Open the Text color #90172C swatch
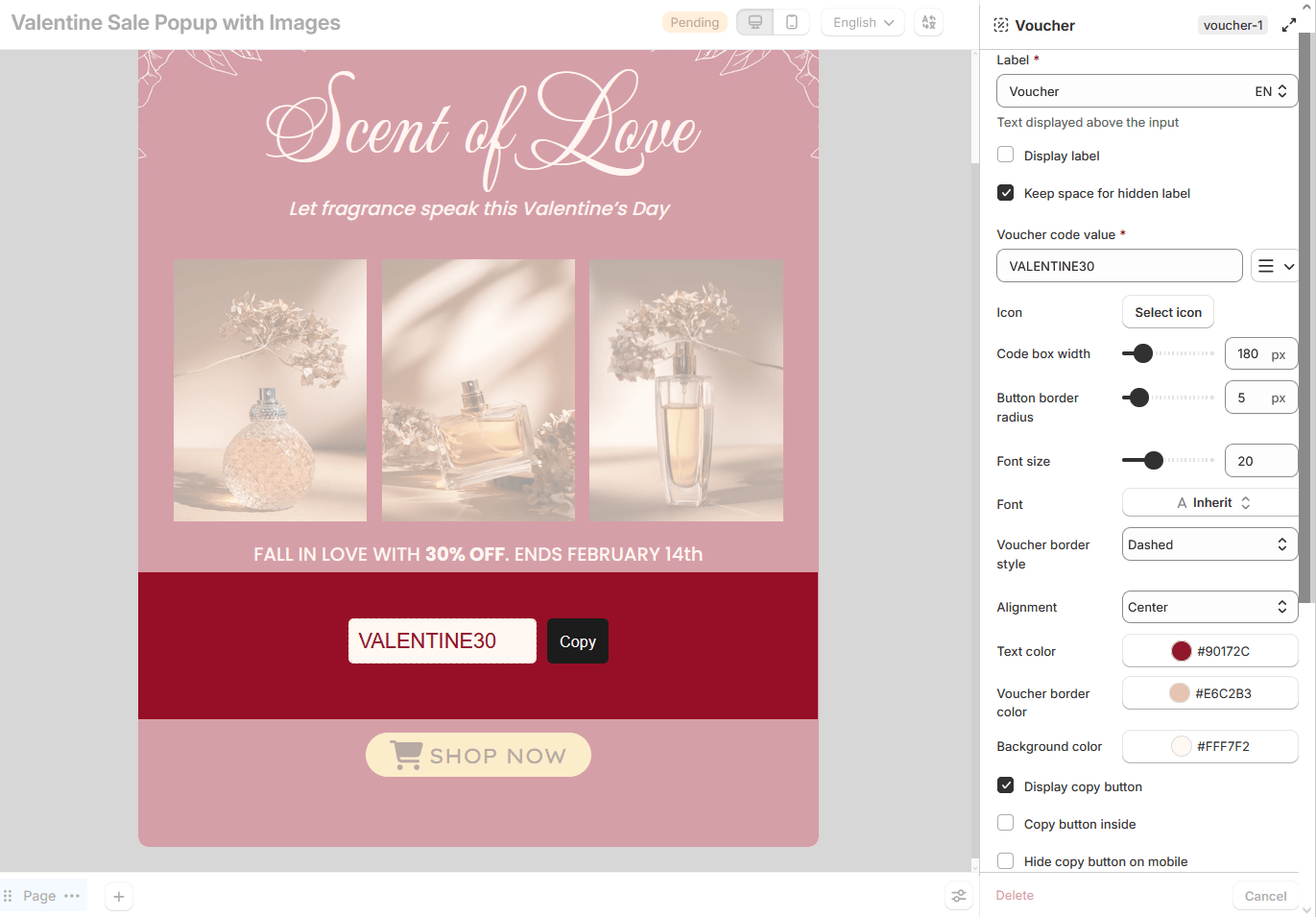The width and height of the screenshot is (1316, 917). (1209, 650)
